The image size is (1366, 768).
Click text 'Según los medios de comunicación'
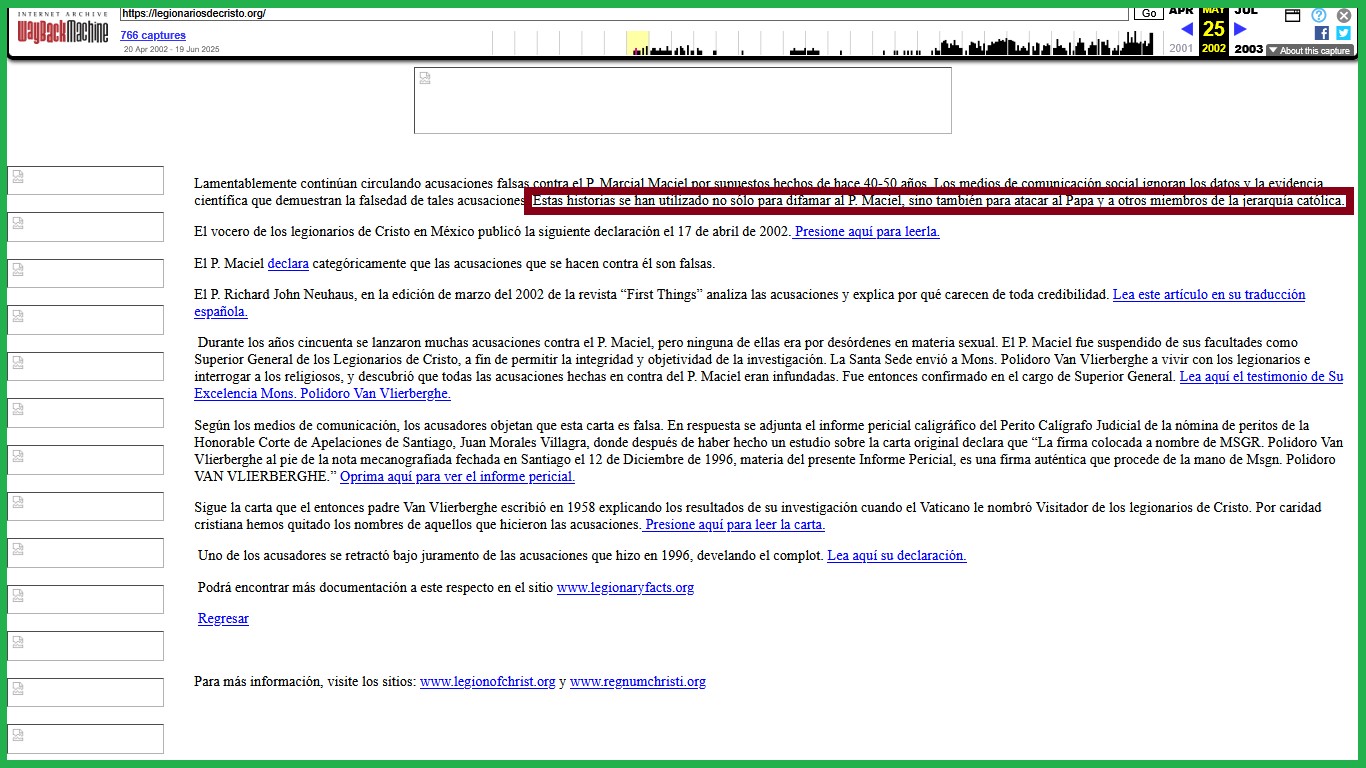296,426
